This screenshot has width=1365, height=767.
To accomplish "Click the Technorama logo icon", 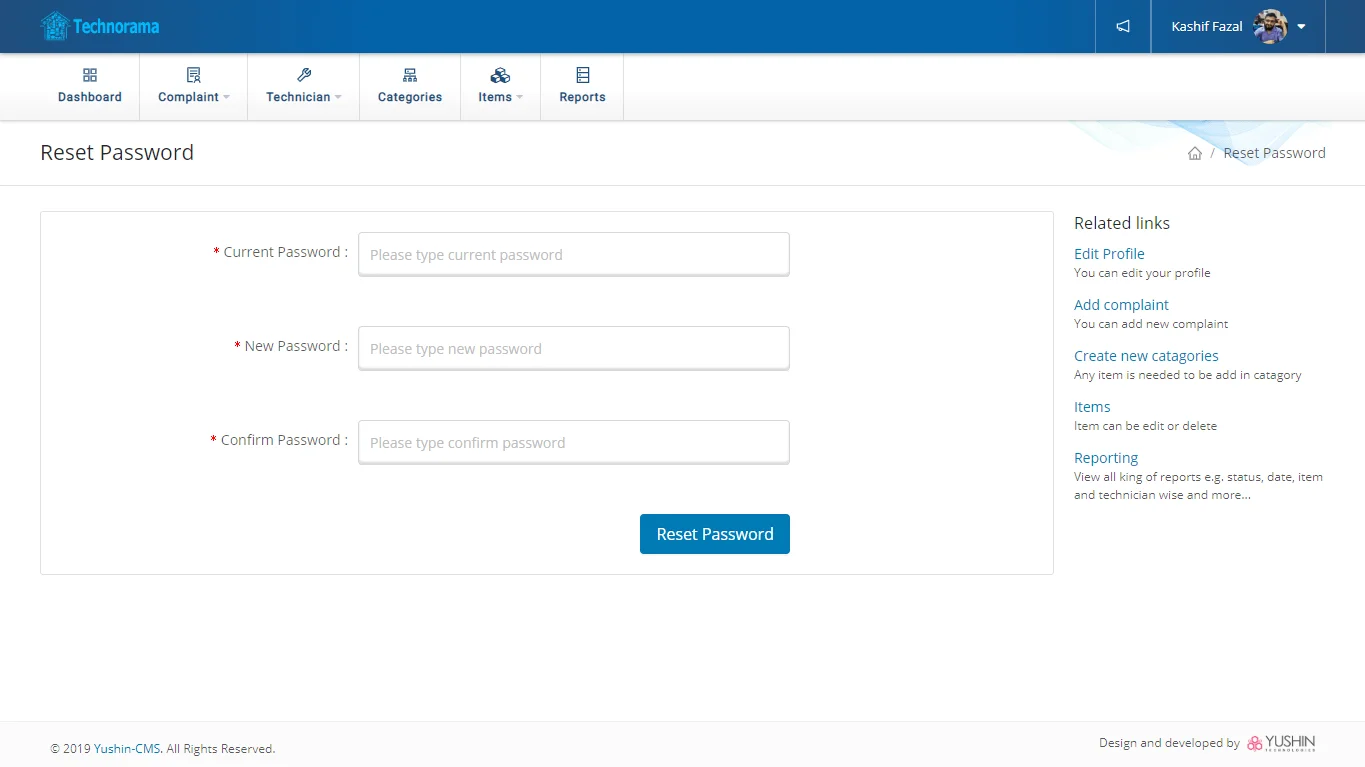I will (55, 26).
